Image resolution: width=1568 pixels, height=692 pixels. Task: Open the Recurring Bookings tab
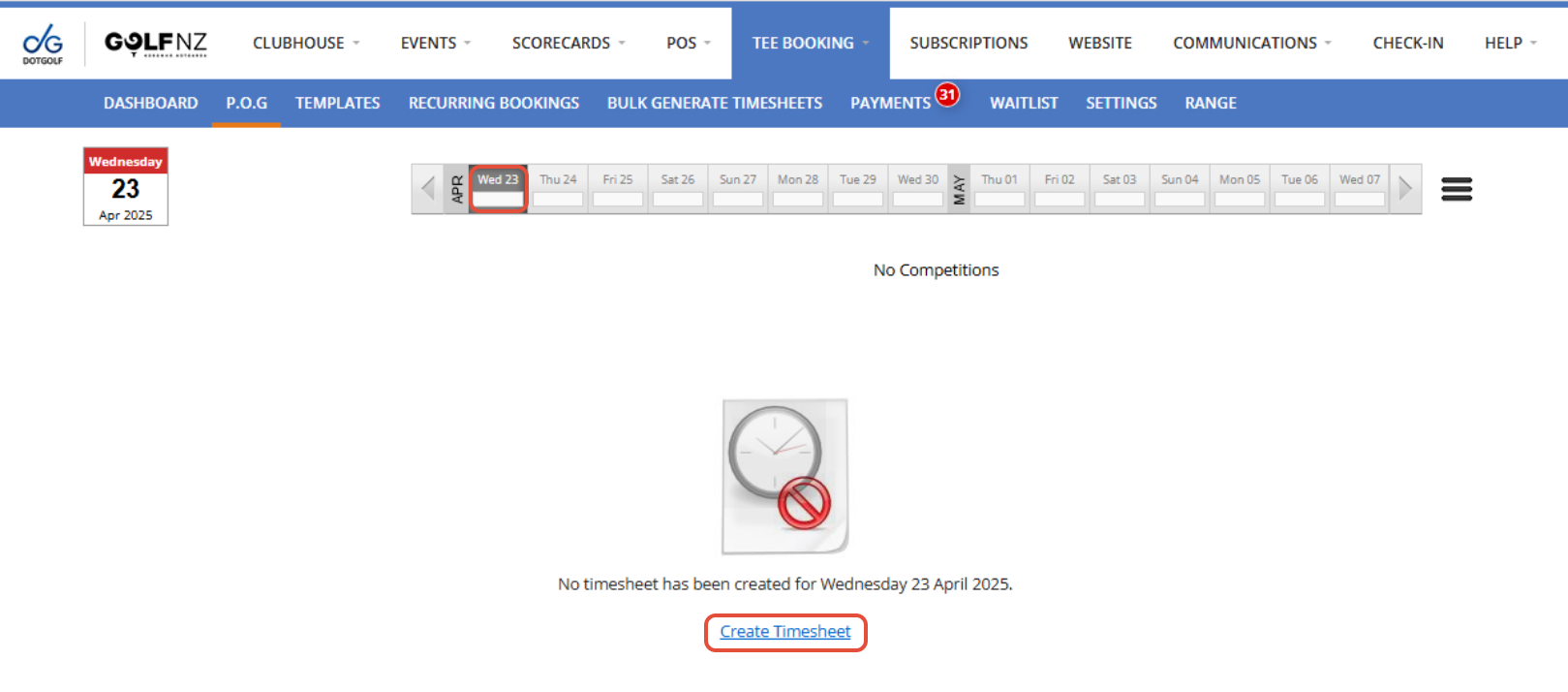point(493,103)
